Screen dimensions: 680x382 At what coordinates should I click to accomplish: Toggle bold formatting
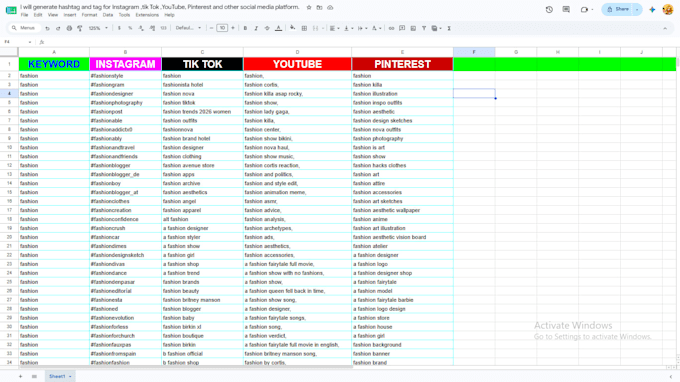[245, 28]
